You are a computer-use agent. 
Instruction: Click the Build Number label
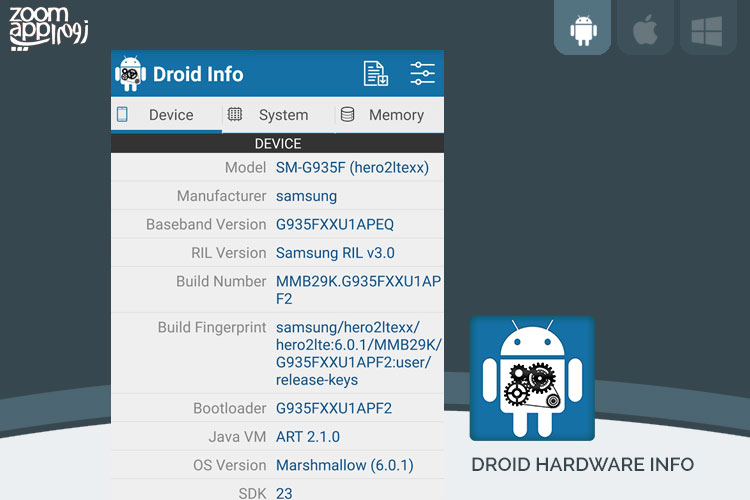pos(221,281)
